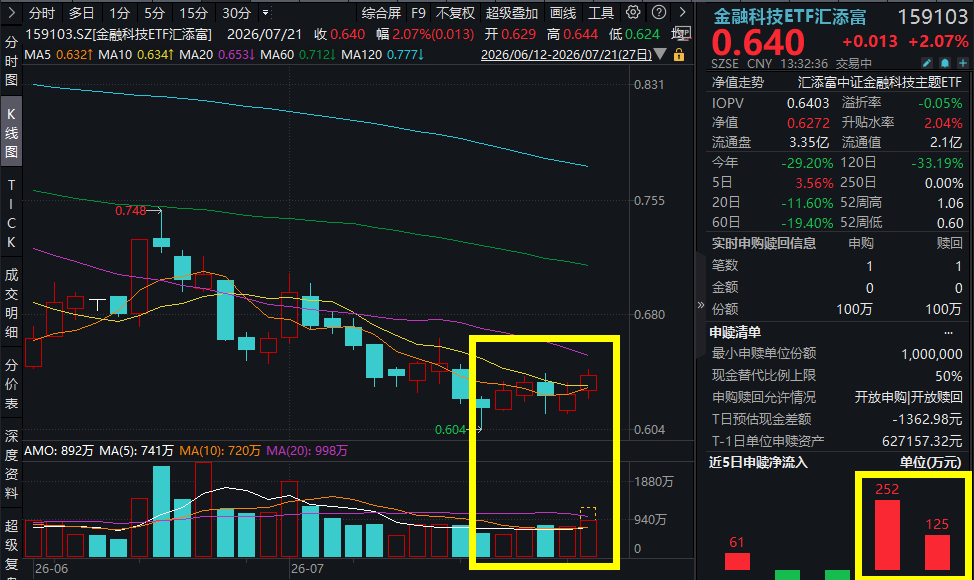Open the help question mark icon
Screen dimensions: 974x580
(659, 12)
